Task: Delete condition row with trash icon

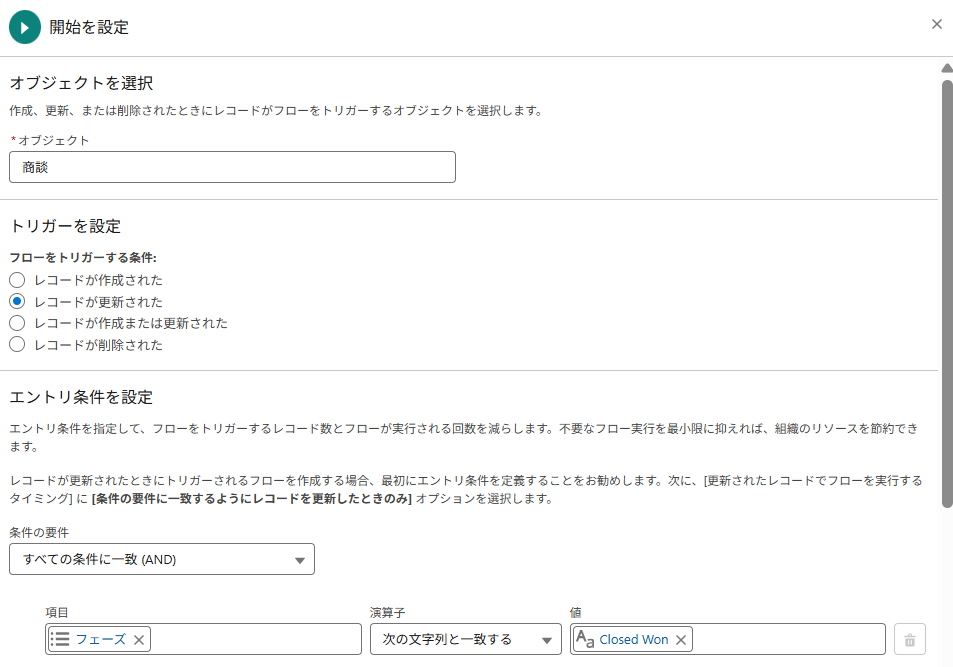Action: click(x=910, y=640)
